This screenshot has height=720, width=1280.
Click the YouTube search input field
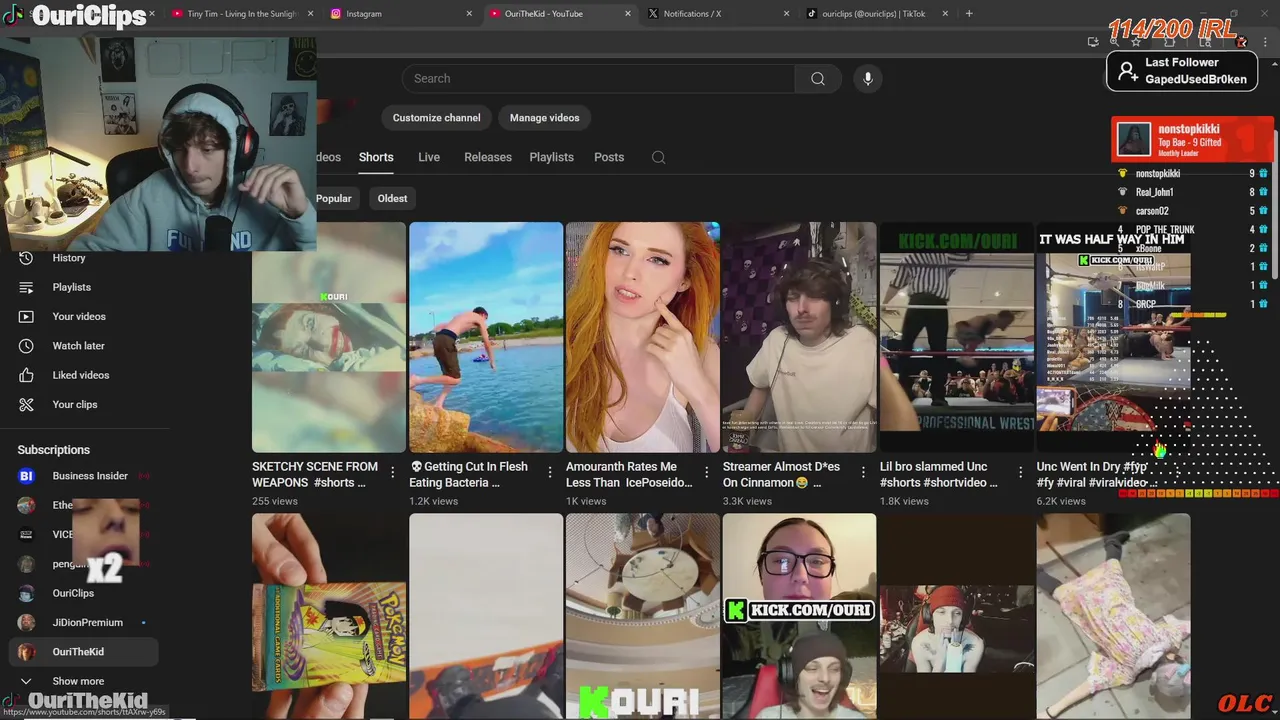598,79
